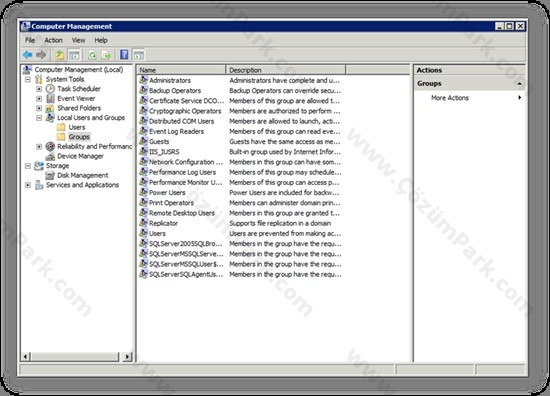
Task: Expand the Event Viewer node
Action: pyautogui.click(x=39, y=99)
